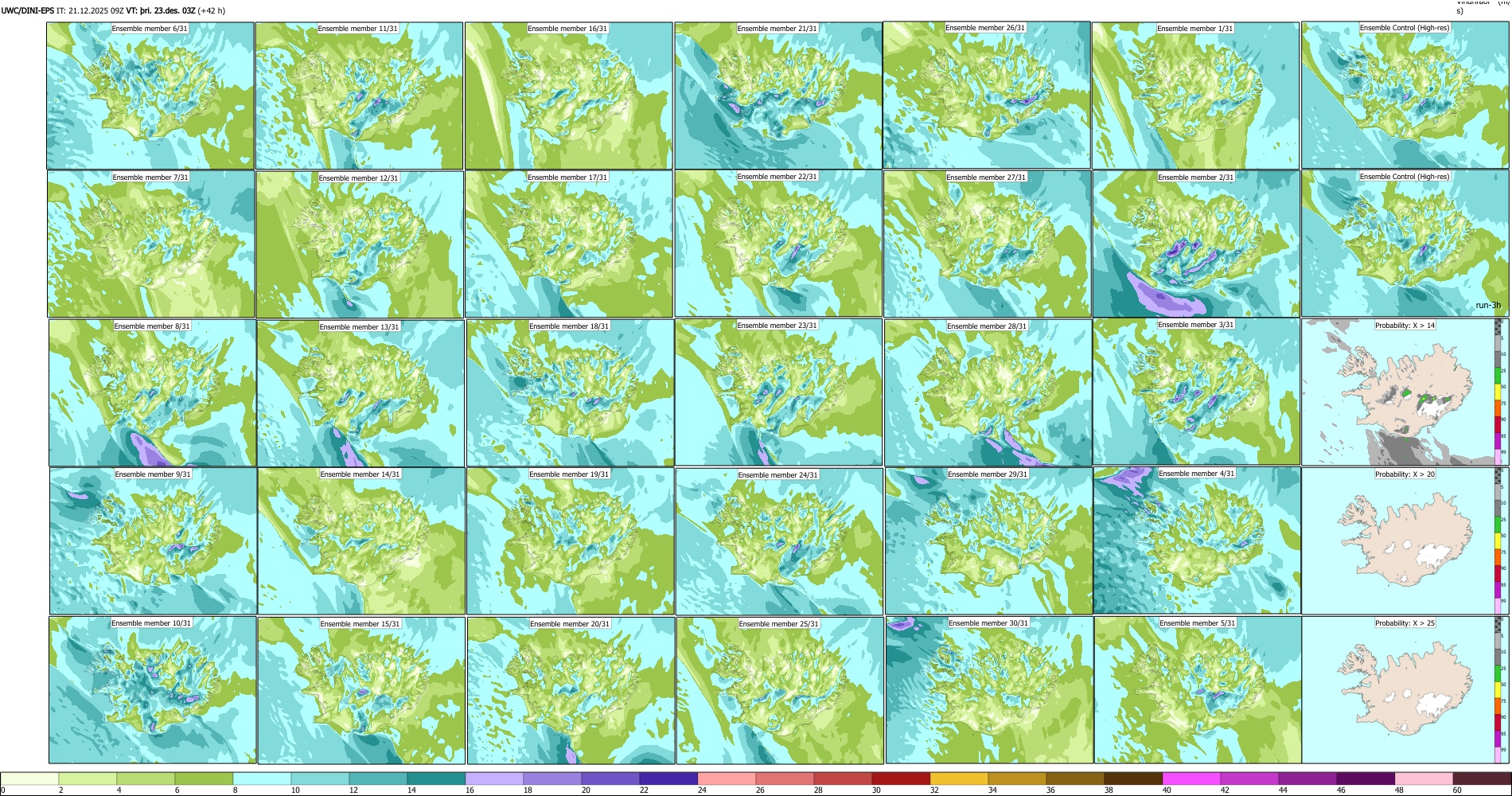Click the 'VT: þri. 23.des. 03Z' valid time
Screen dimensions: 1512x796
point(161,11)
